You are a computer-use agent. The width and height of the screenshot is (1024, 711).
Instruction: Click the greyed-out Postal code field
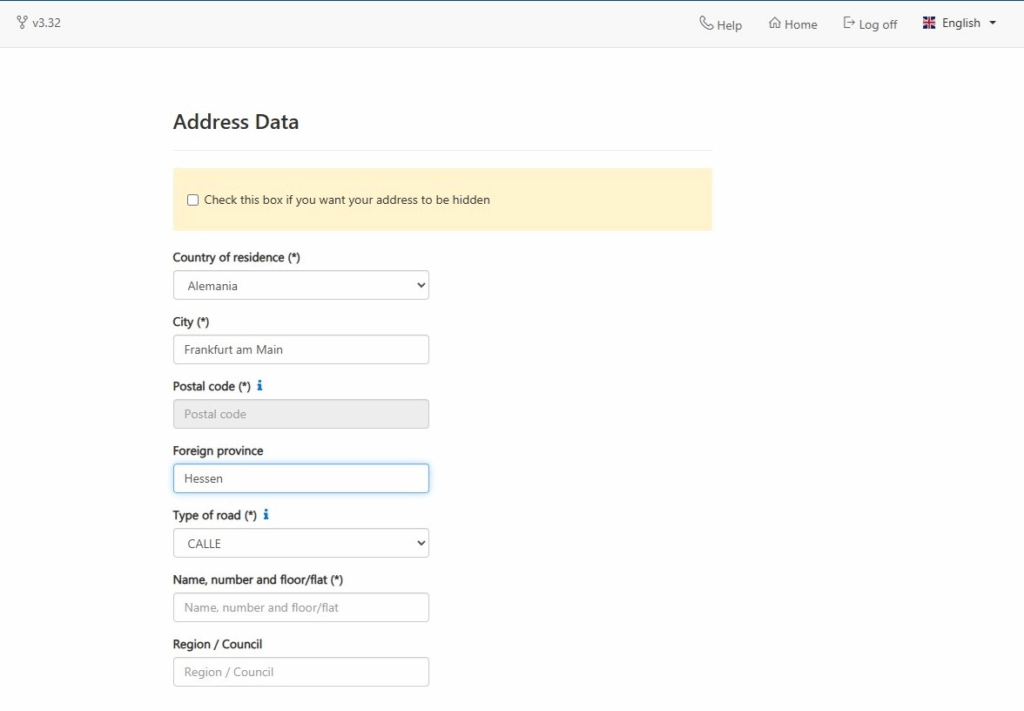[300, 414]
